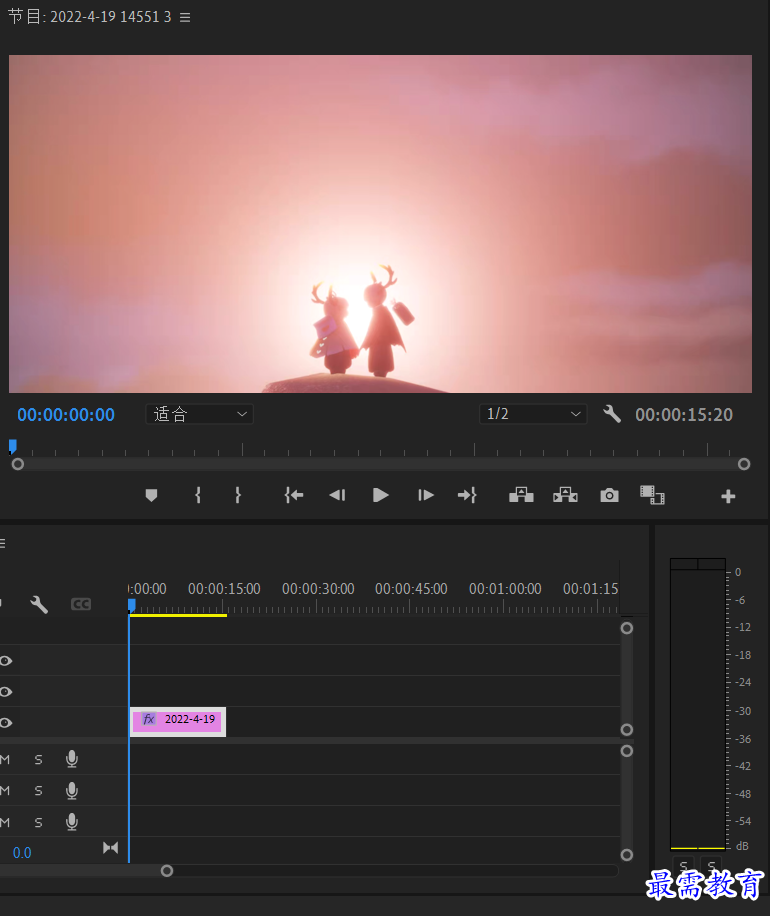The width and height of the screenshot is (770, 916).
Task: Click the go to end of master track icon
Action: pos(110,848)
